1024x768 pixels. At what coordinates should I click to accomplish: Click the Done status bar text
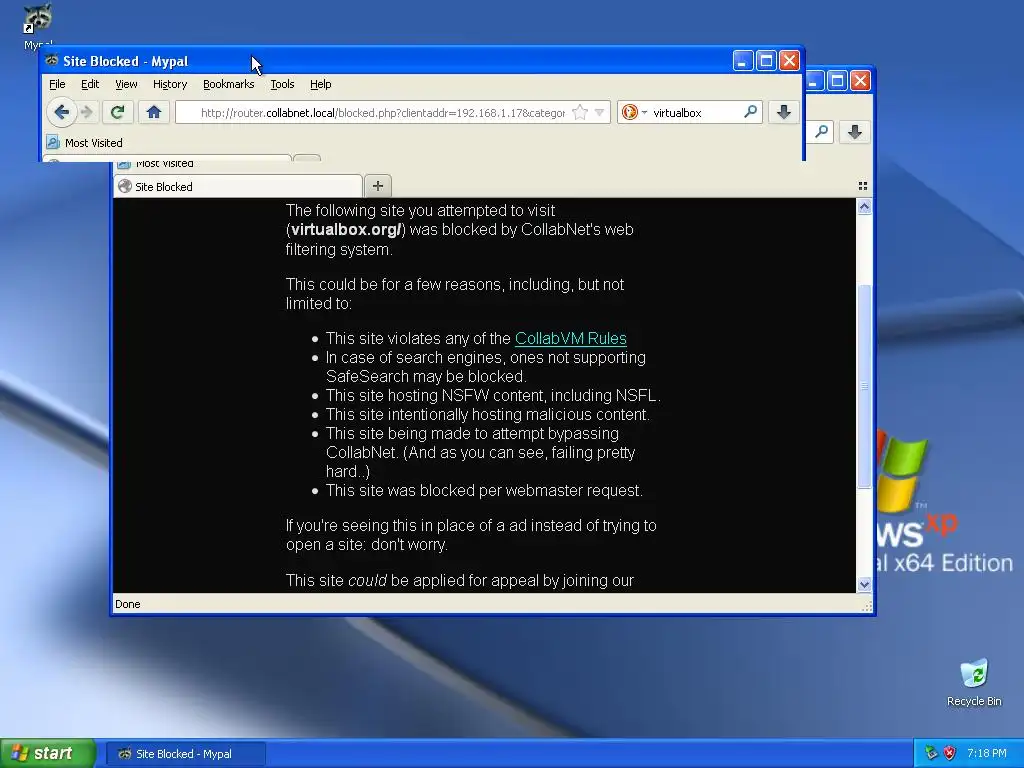[x=127, y=604]
